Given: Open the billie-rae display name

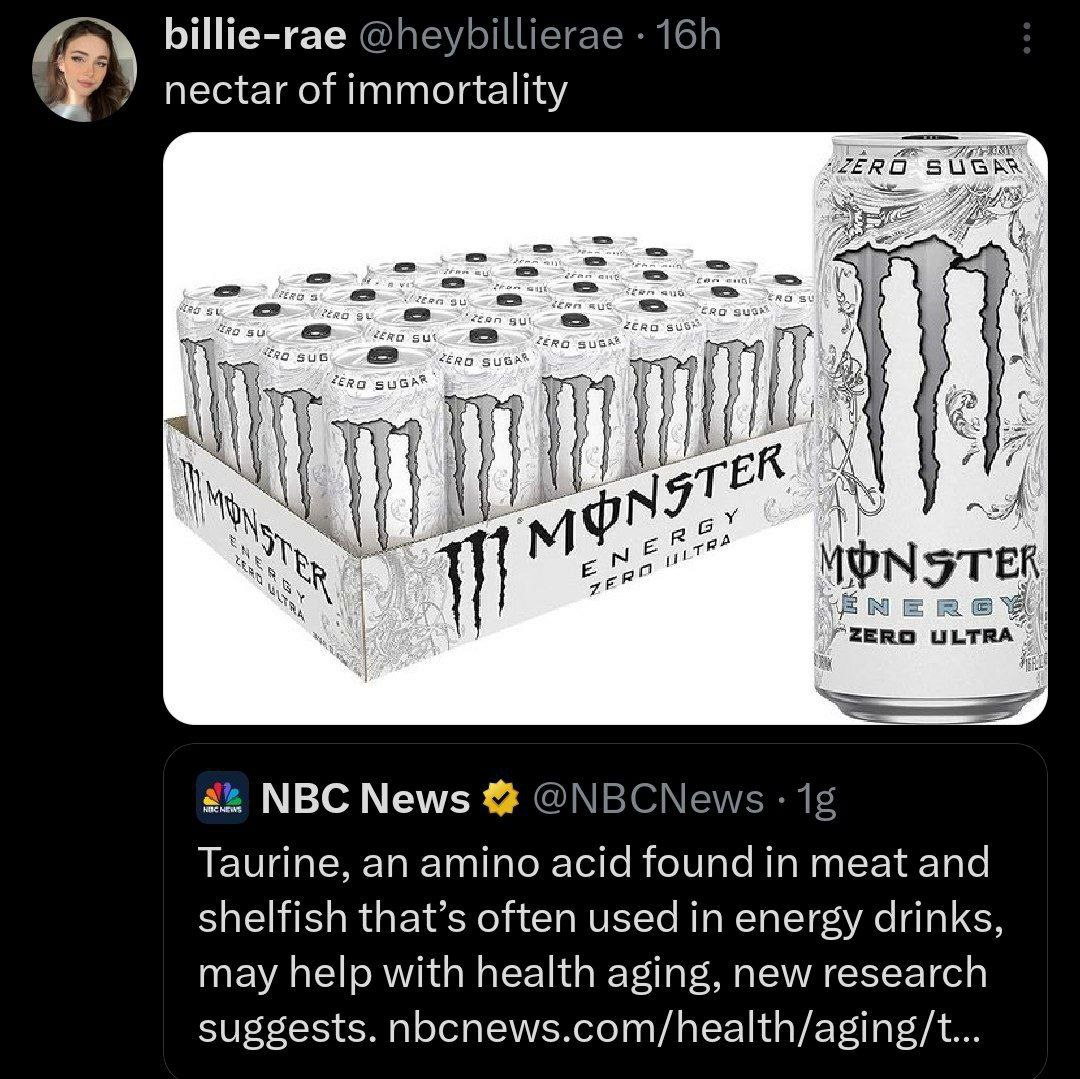Looking at the screenshot, I should pyautogui.click(x=255, y=37).
